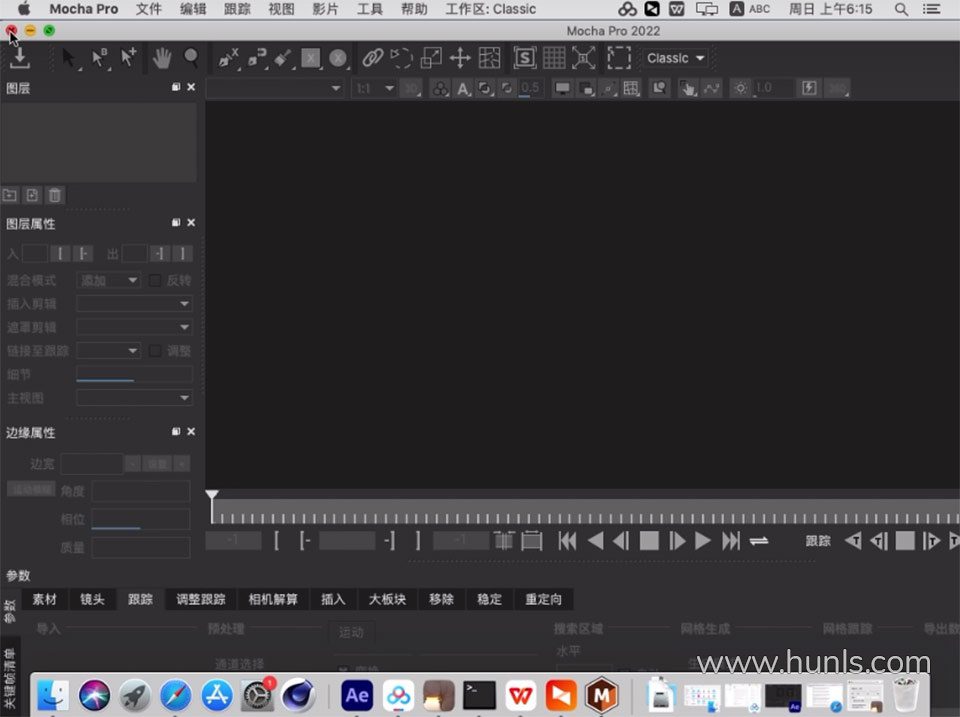
Task: Jump to the first frame
Action: [567, 541]
